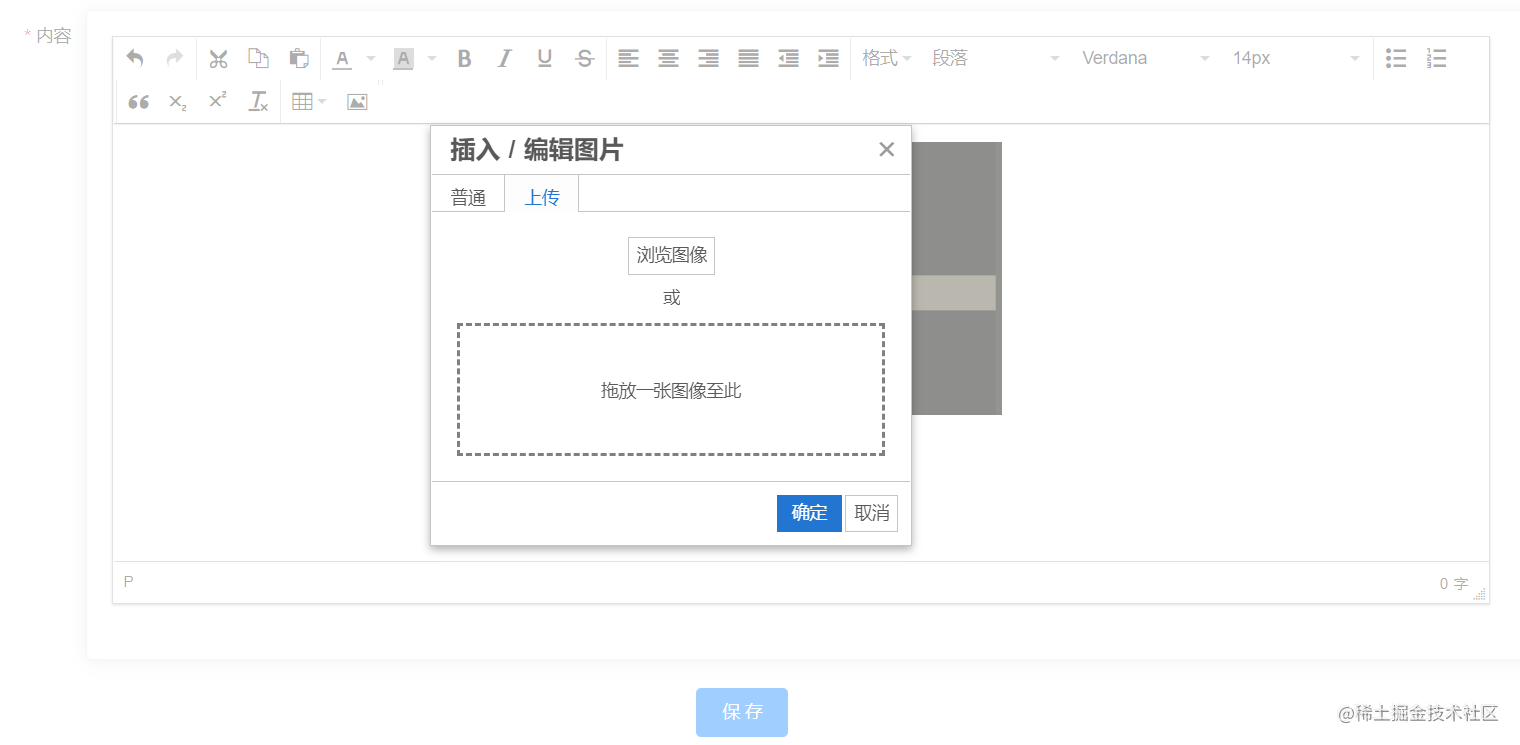Click the 保存 save button
The height and width of the screenshot is (745, 1520).
742,712
